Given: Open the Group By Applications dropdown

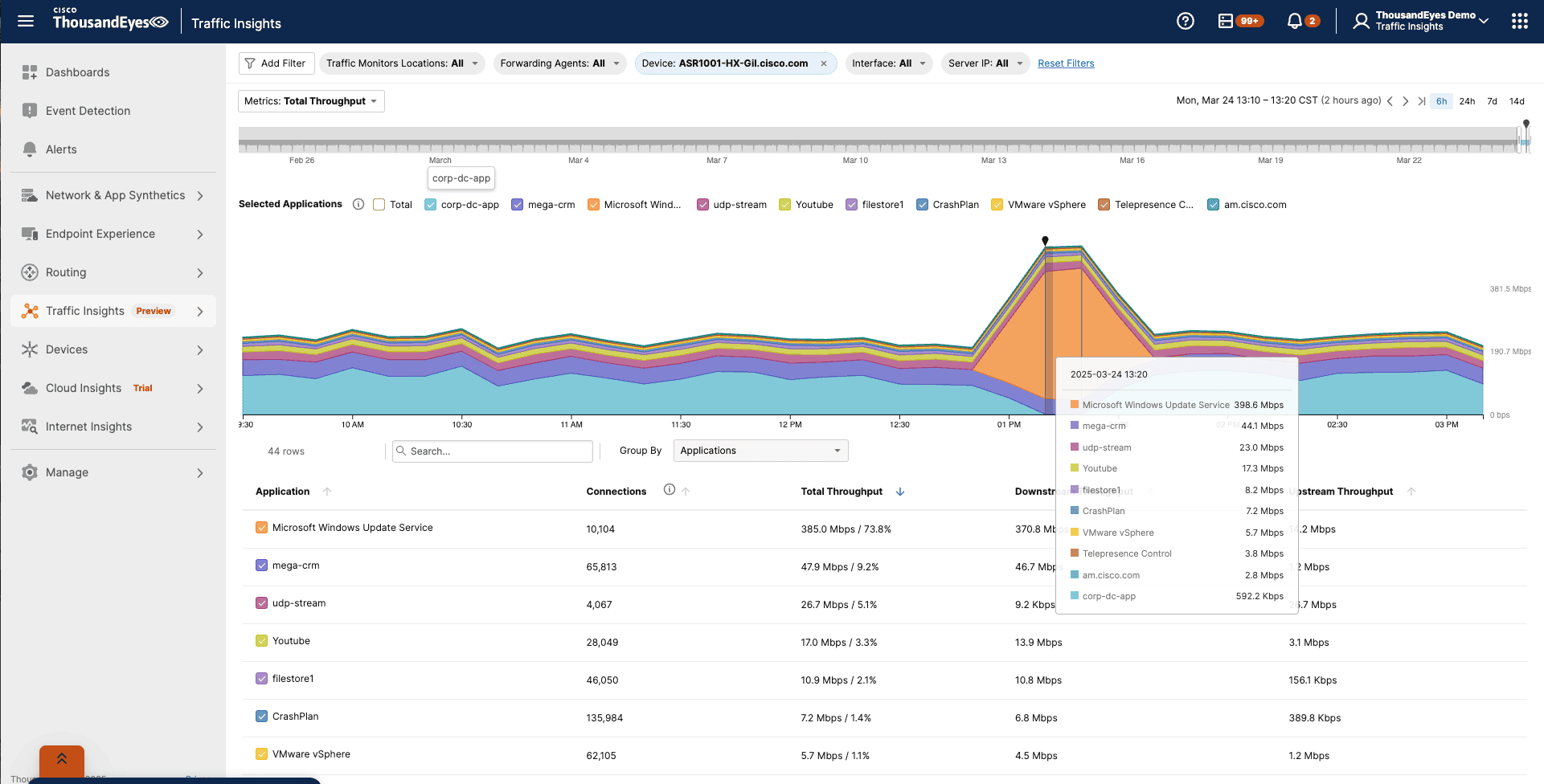Looking at the screenshot, I should pos(759,451).
